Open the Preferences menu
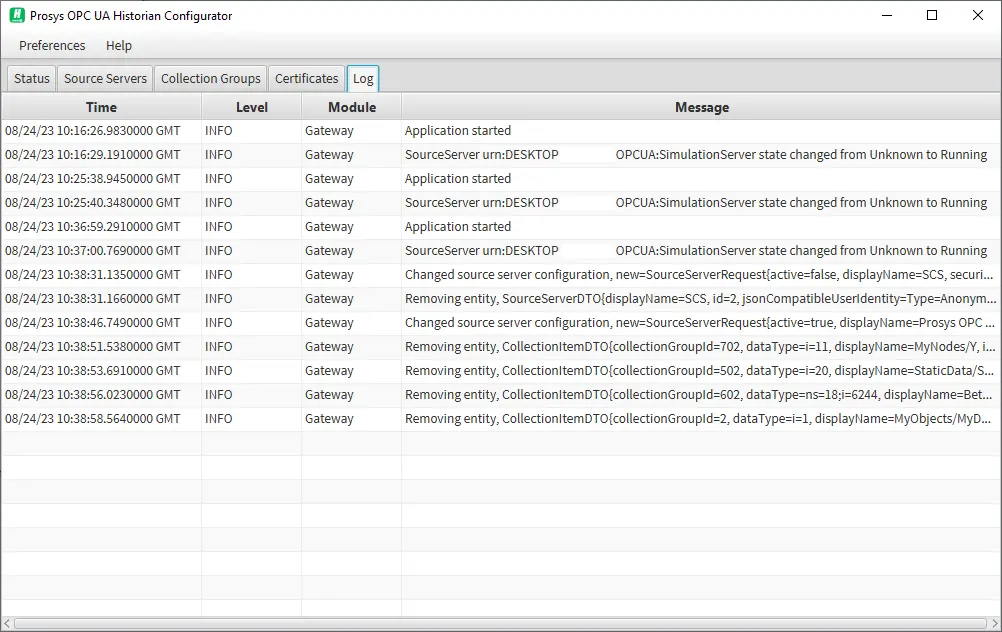This screenshot has width=1002, height=632. [x=52, y=46]
